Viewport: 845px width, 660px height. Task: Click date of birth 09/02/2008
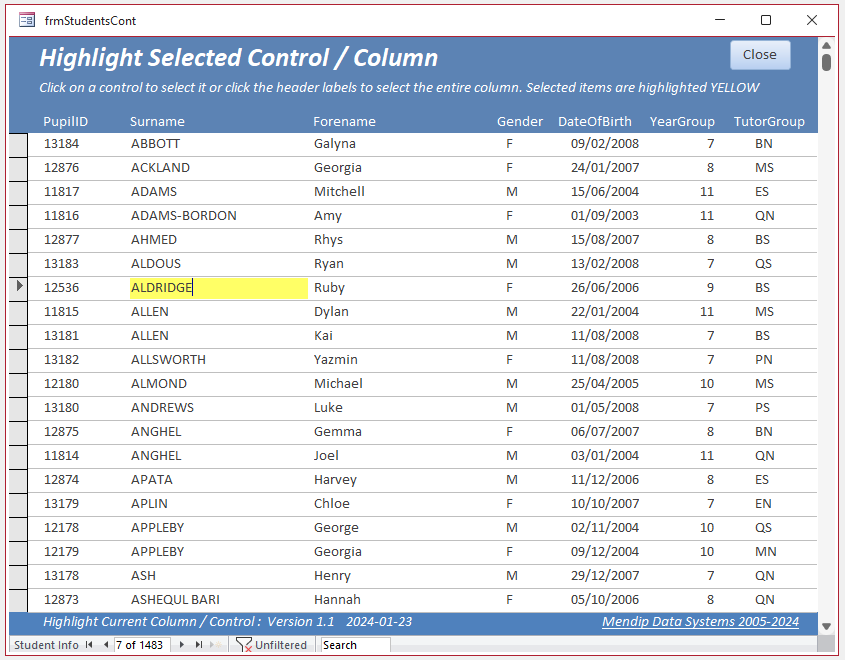(x=605, y=144)
